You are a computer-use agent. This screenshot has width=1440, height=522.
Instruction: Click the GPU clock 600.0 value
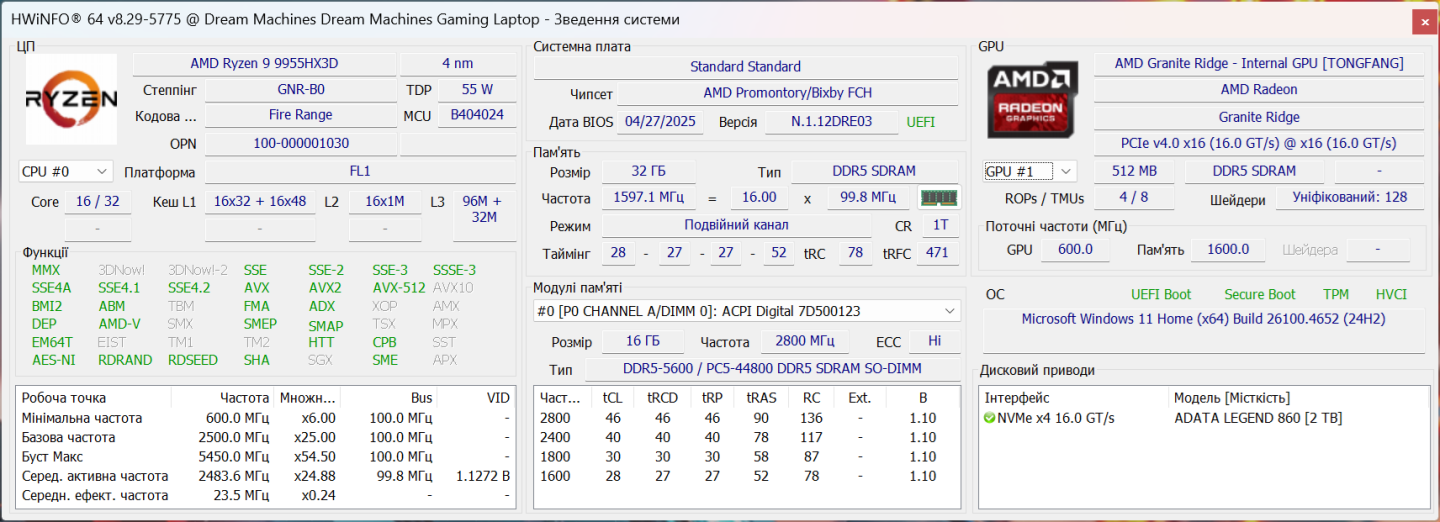1075,249
